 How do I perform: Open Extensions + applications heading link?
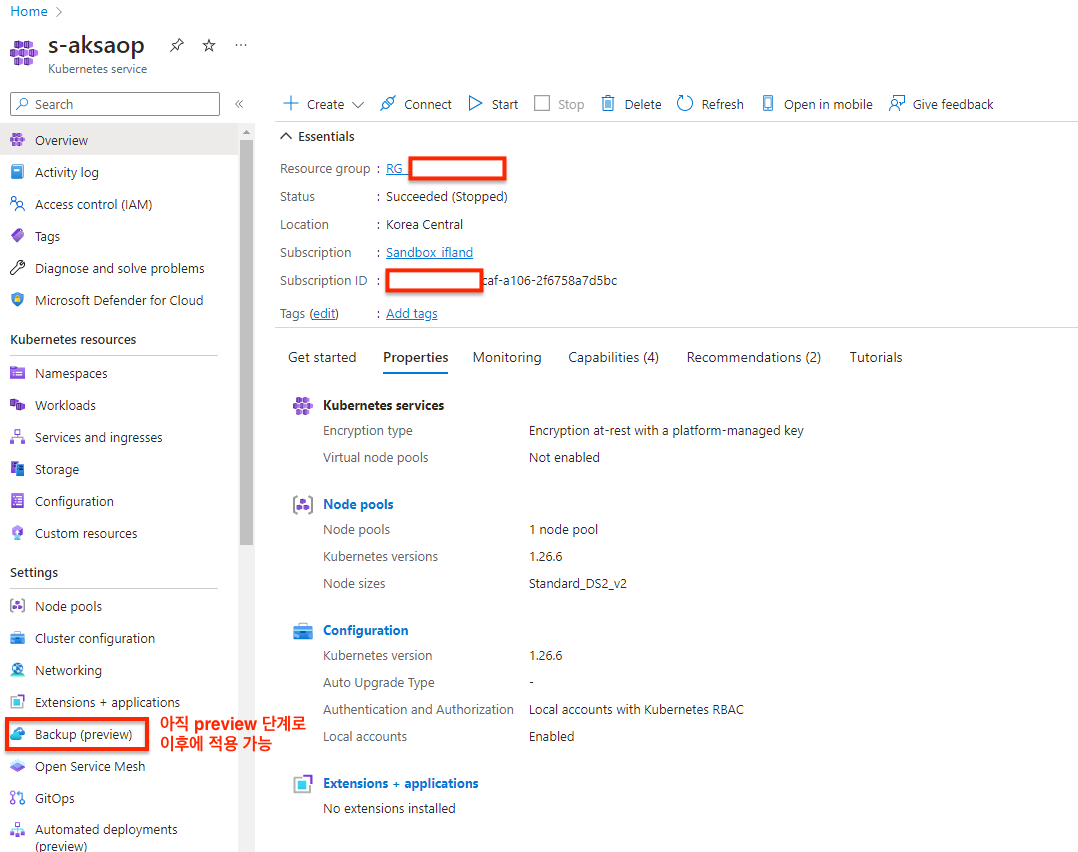pyautogui.click(x=400, y=783)
